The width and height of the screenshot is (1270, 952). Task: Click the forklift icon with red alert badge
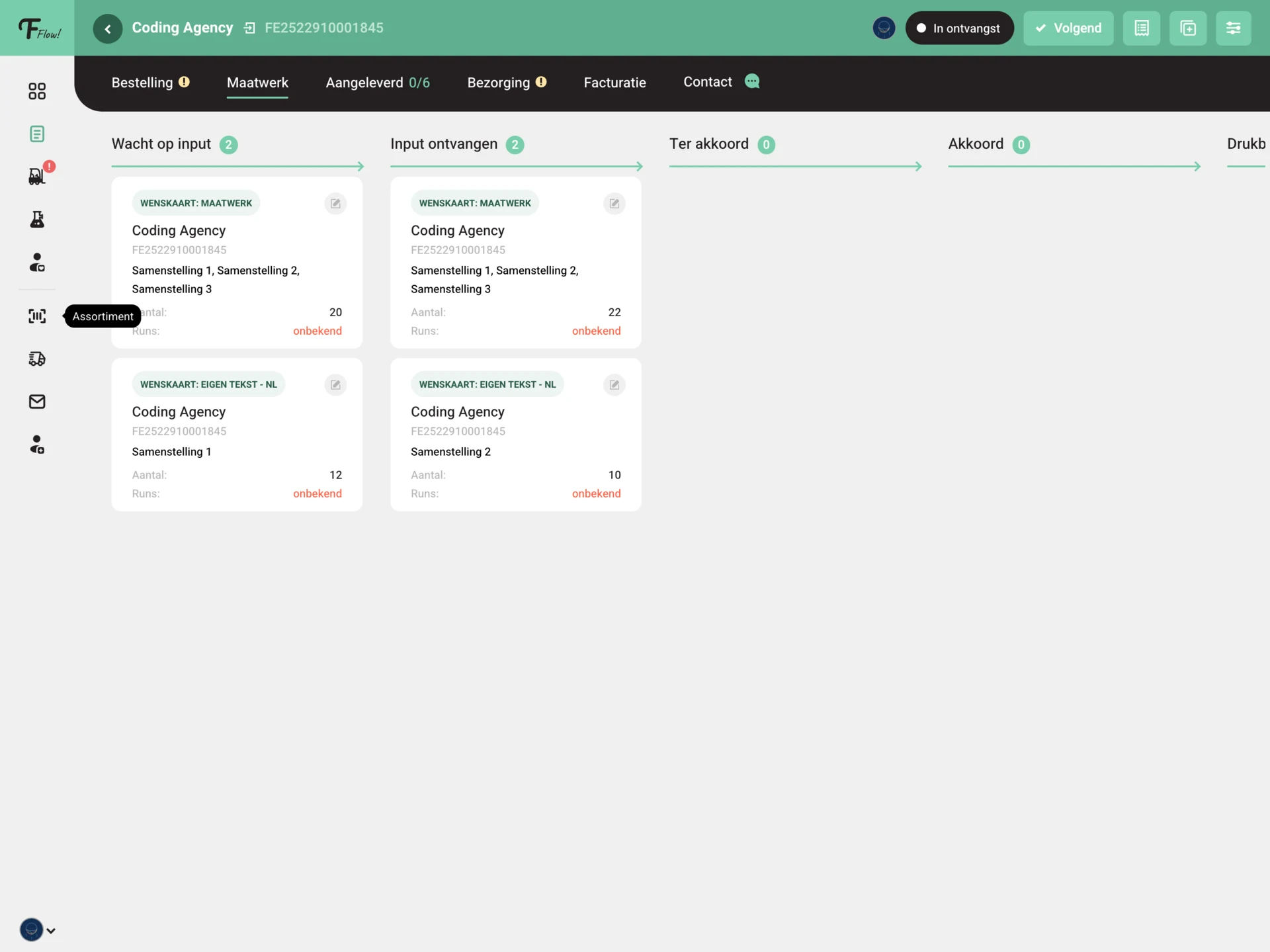click(x=37, y=176)
